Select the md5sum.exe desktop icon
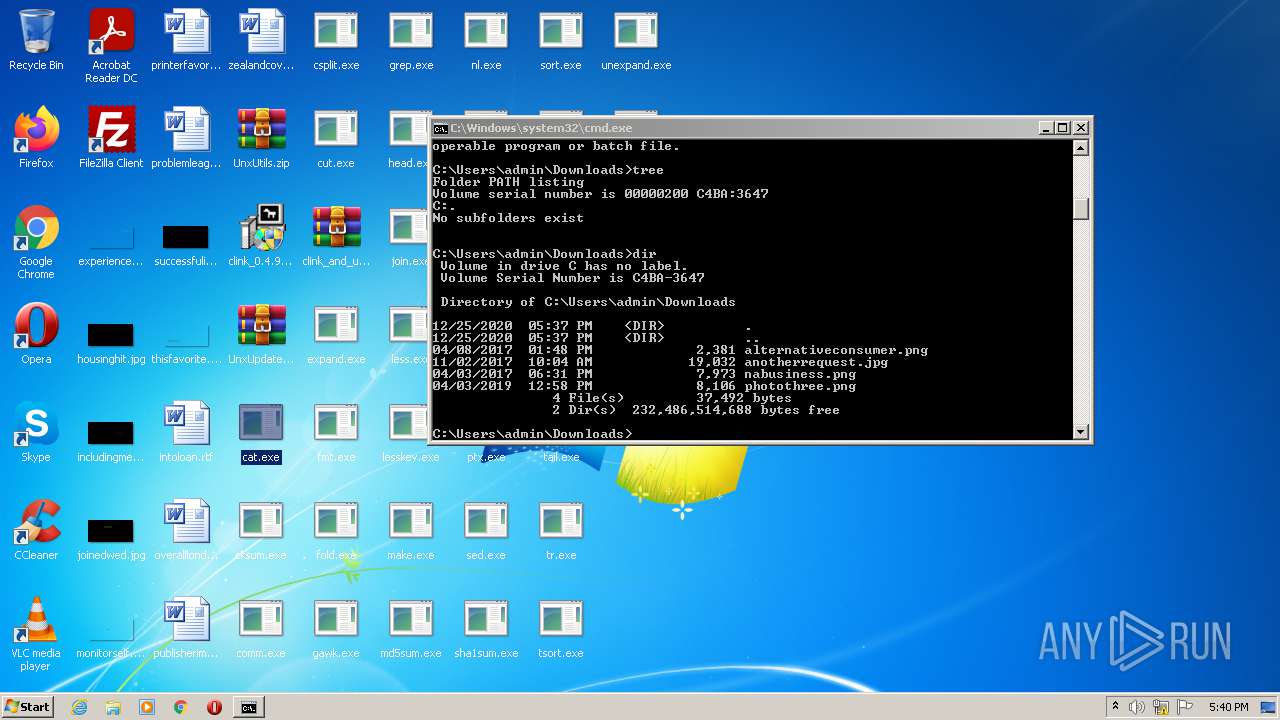 (411, 628)
